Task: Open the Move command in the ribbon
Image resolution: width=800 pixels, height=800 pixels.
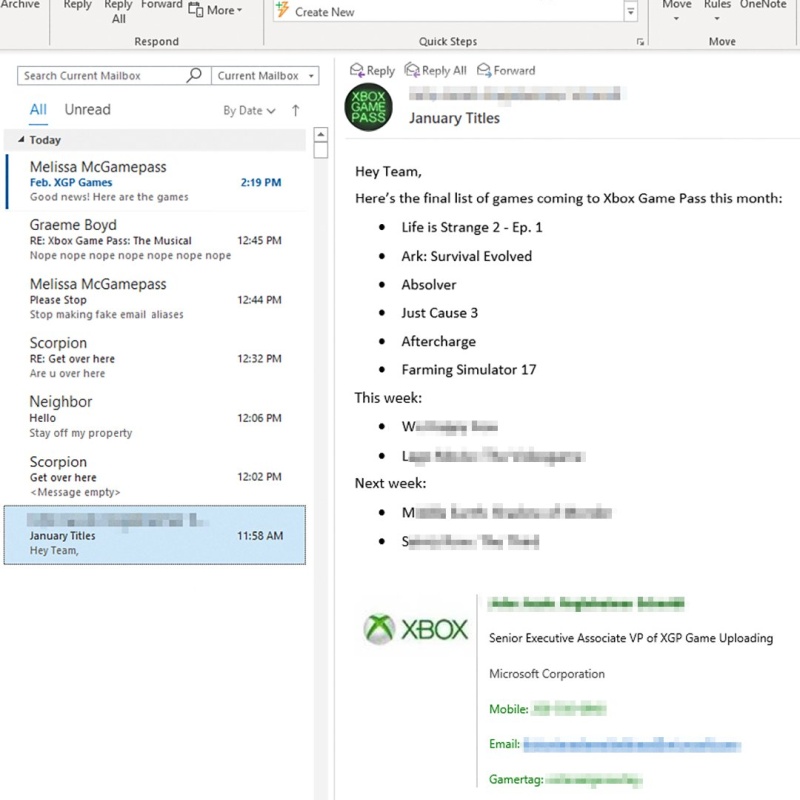Action: point(676,10)
